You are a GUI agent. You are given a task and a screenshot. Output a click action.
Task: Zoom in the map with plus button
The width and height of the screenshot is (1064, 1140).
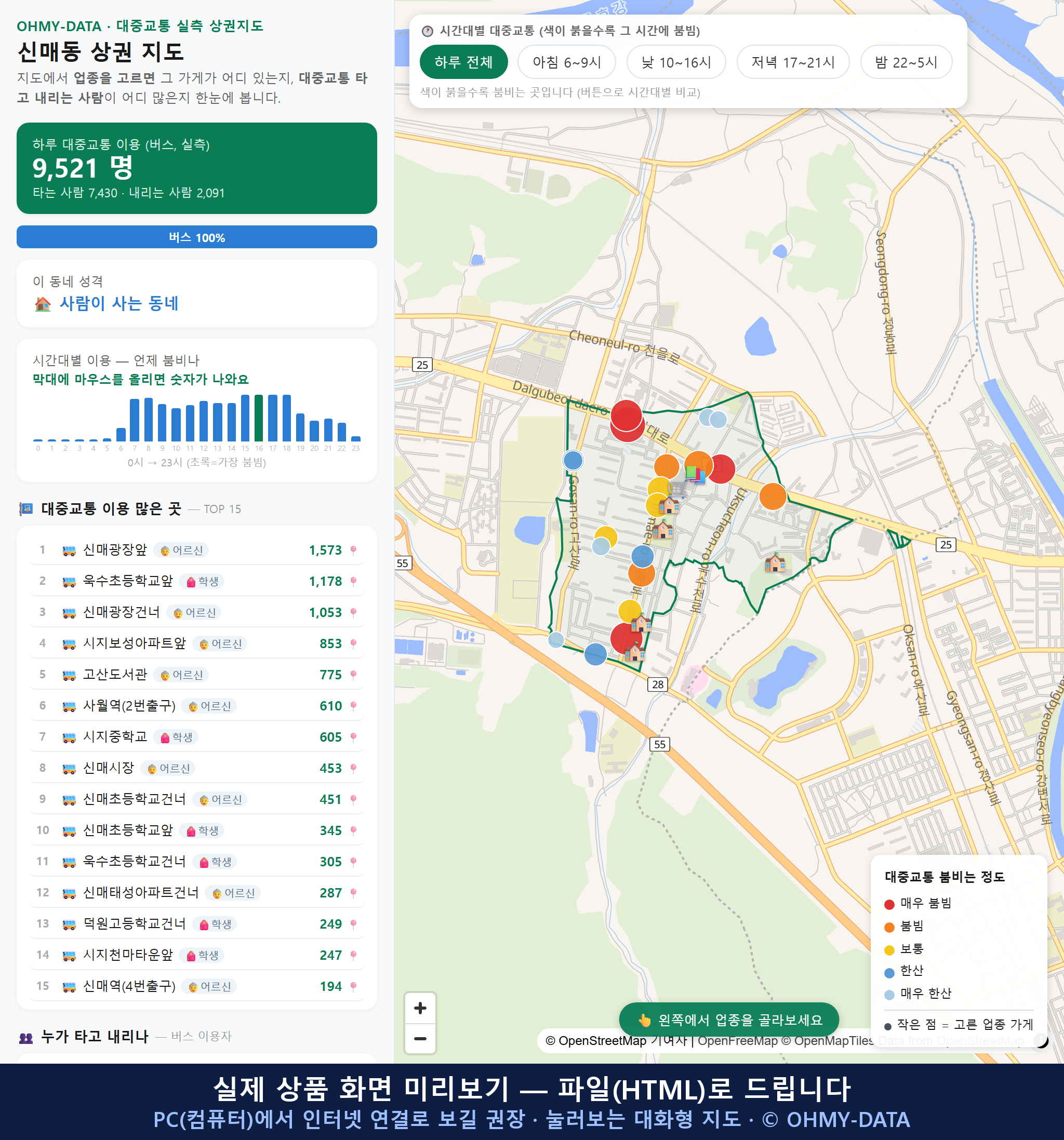point(420,1008)
